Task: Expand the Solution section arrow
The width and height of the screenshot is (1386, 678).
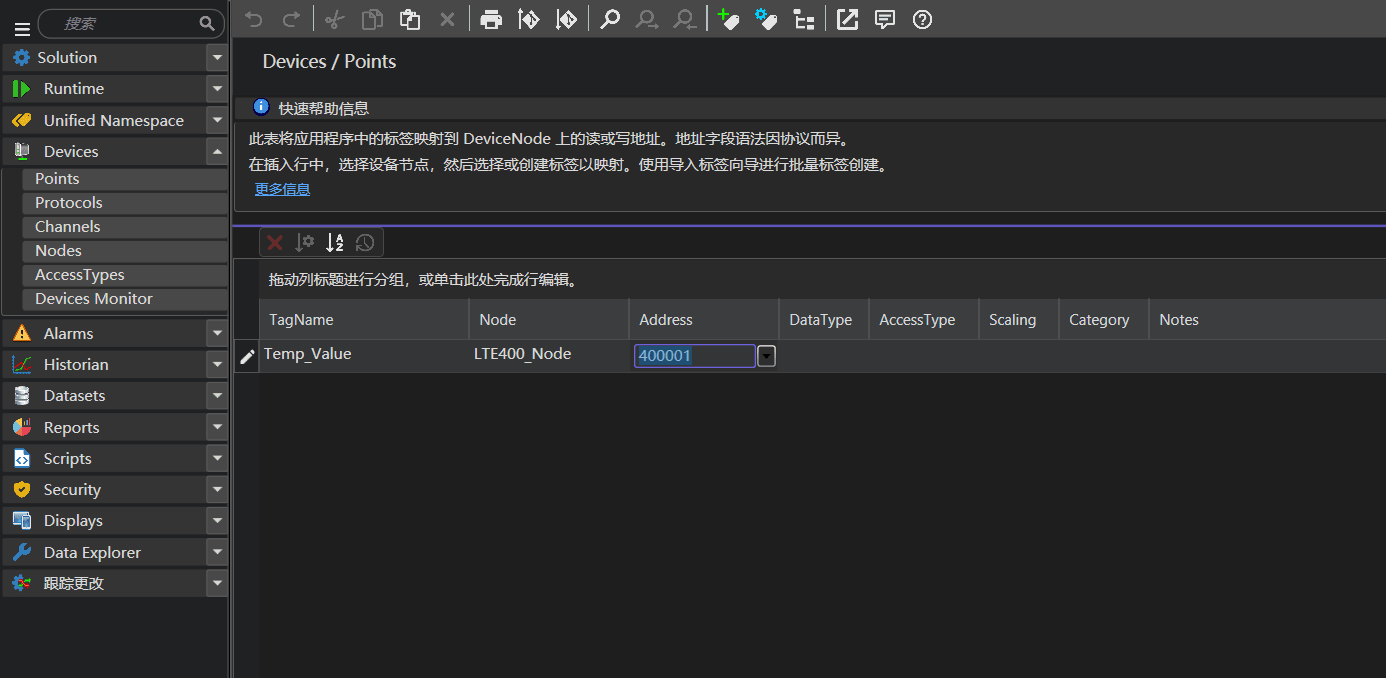Action: click(217, 58)
